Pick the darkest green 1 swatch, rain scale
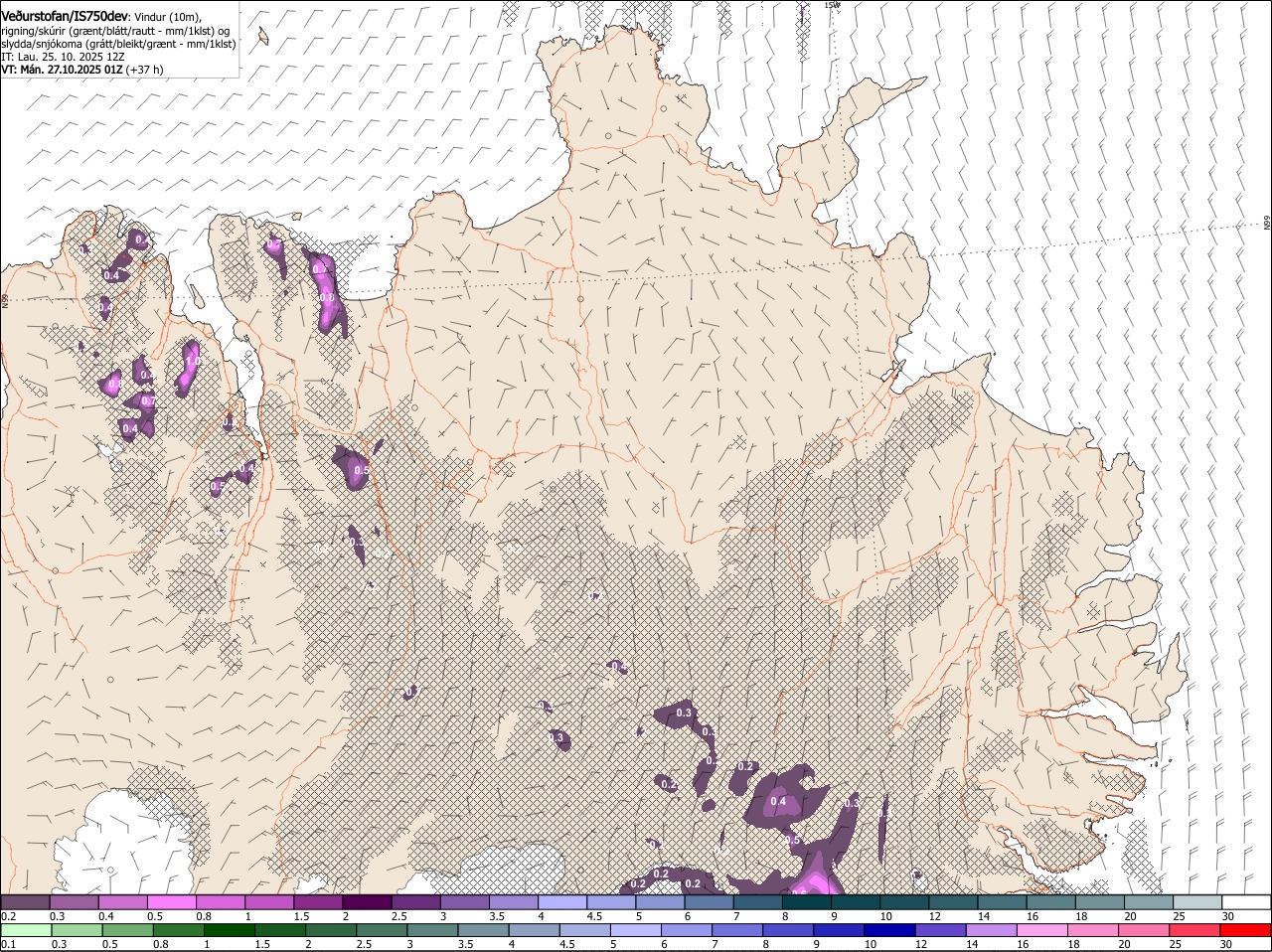Image resolution: width=1272 pixels, height=952 pixels. 231,930
